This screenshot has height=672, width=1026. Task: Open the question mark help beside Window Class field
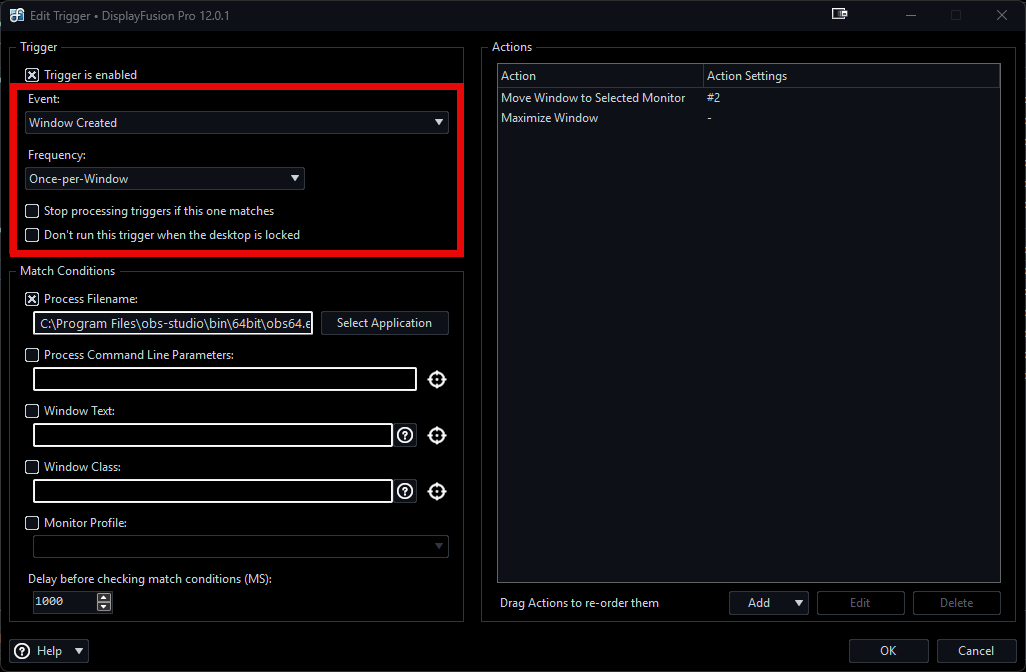[x=405, y=491]
